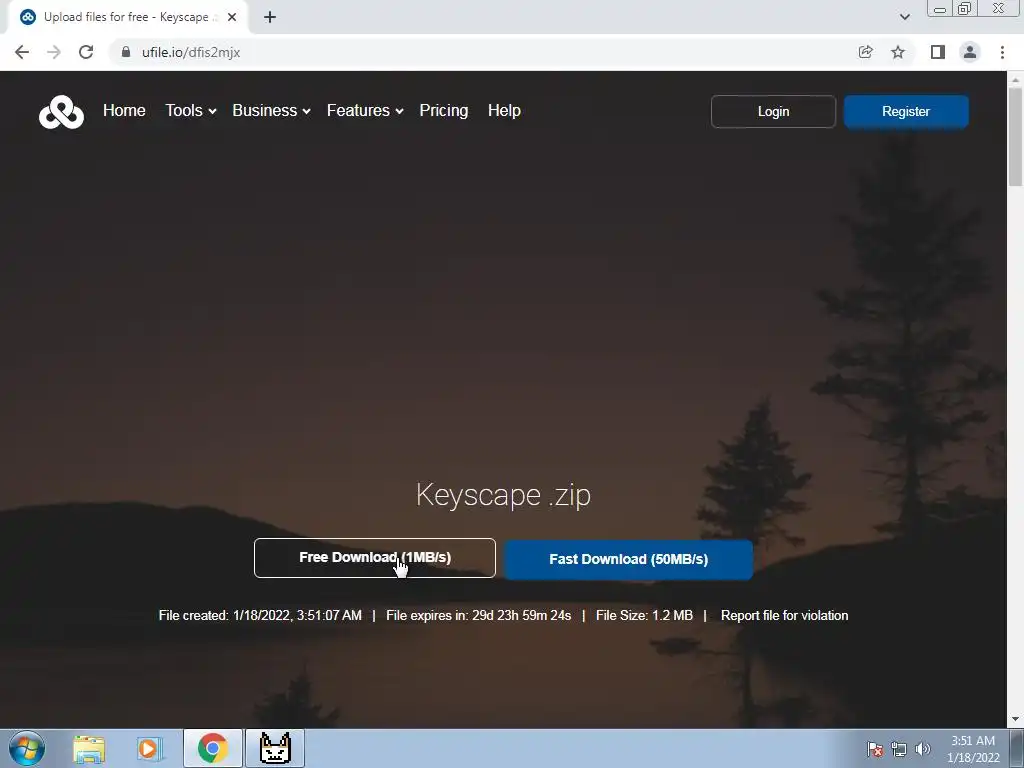Expand the Features dropdown menu
The height and width of the screenshot is (768, 1024).
pos(365,110)
